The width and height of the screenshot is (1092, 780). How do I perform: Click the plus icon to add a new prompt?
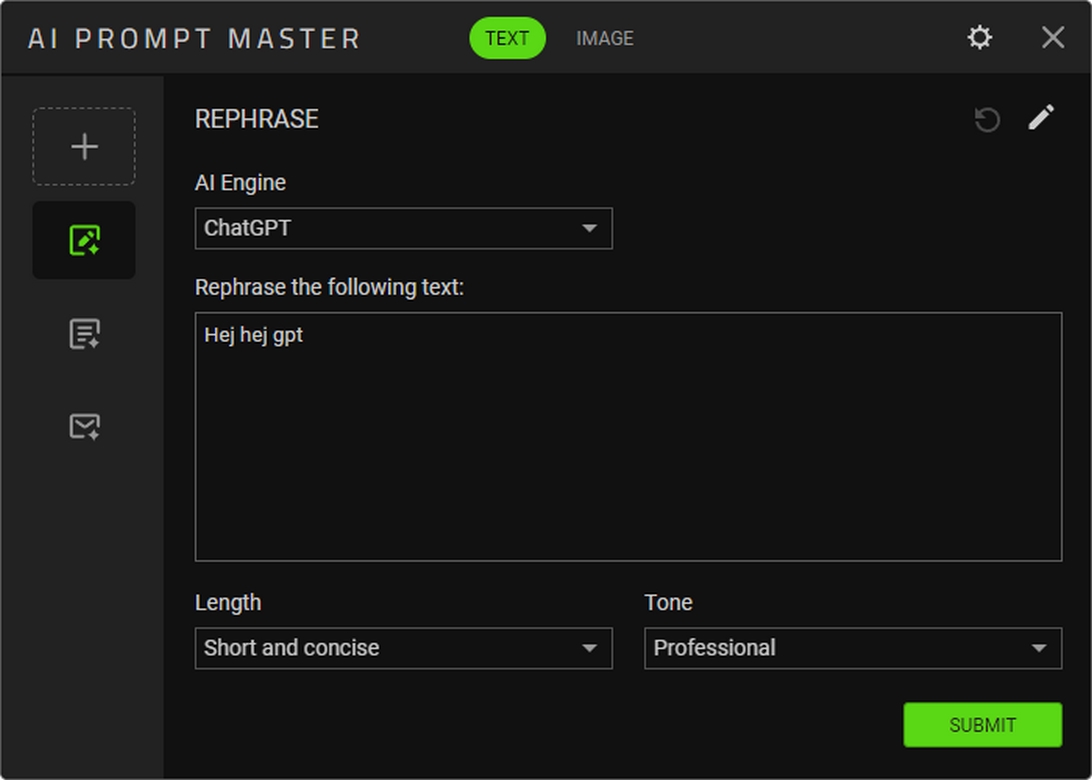pyautogui.click(x=84, y=147)
